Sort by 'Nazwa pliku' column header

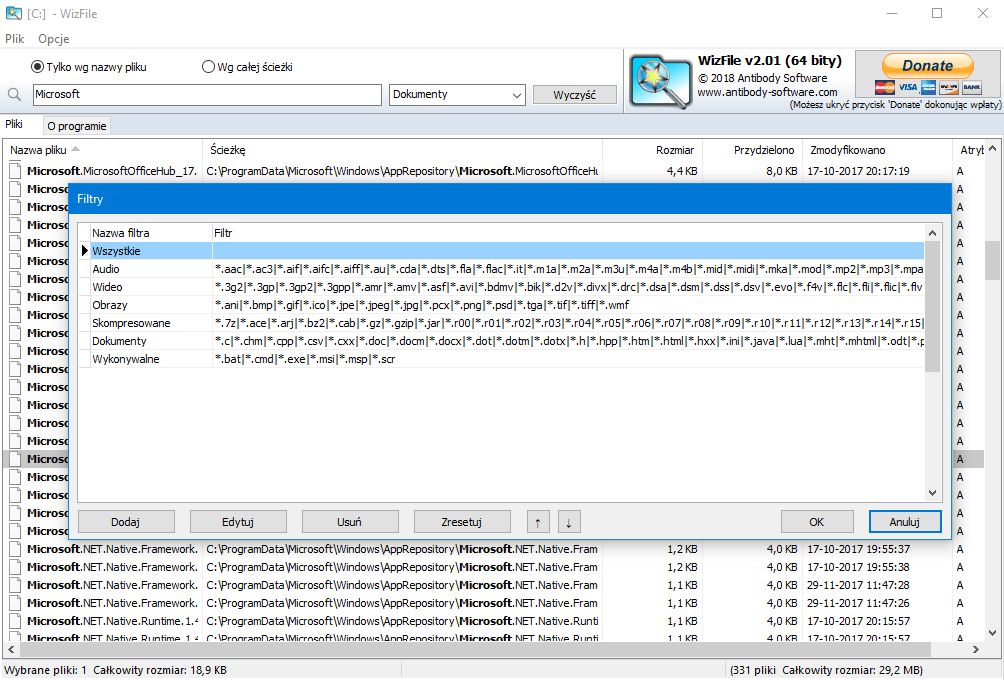pyautogui.click(x=102, y=150)
